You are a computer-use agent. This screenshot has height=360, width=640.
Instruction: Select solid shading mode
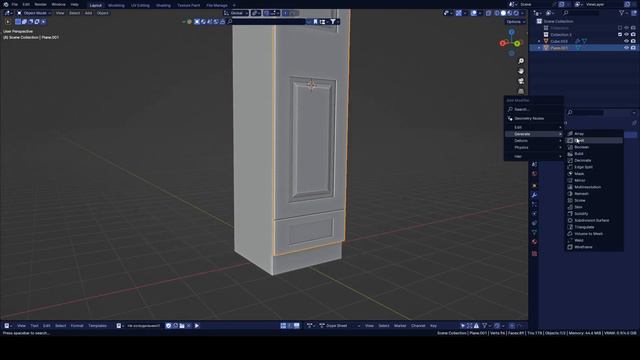[x=503, y=13]
